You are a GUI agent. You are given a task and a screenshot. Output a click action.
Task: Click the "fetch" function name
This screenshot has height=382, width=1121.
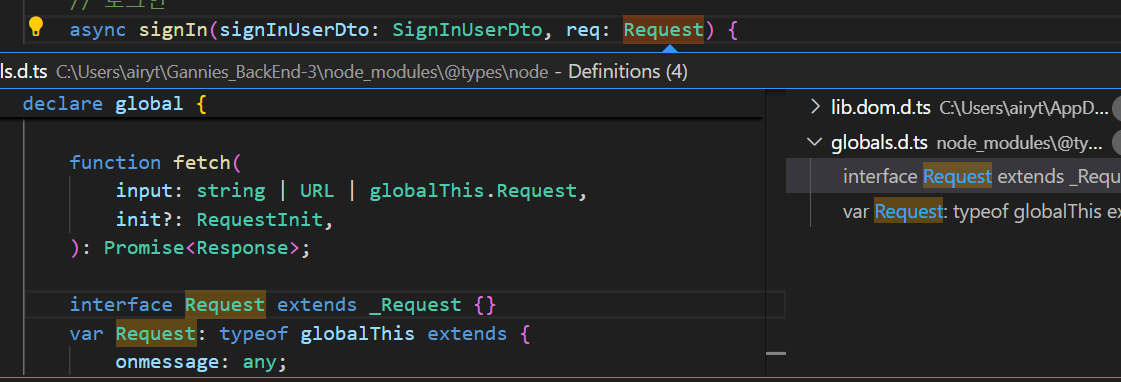point(202,162)
